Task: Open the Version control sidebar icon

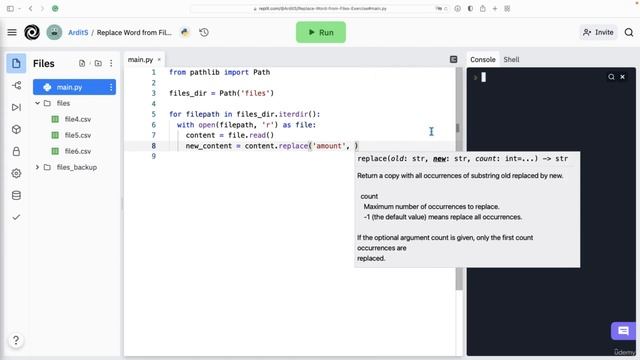Action: 16,85
